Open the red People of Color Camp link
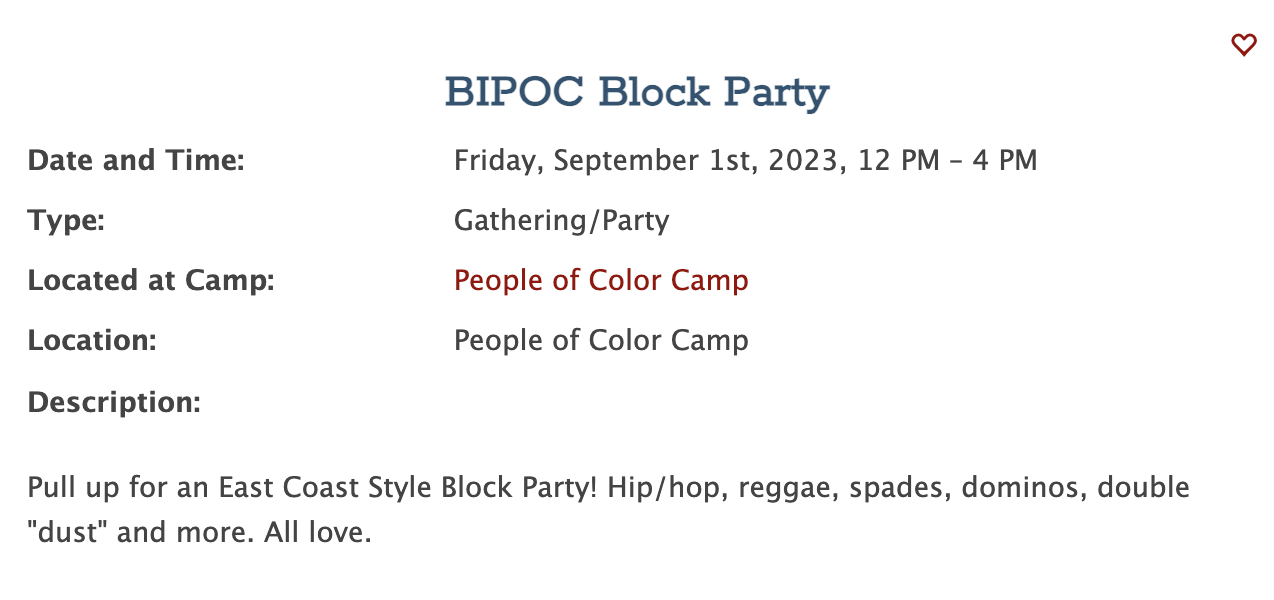The height and width of the screenshot is (600, 1274). click(x=601, y=280)
